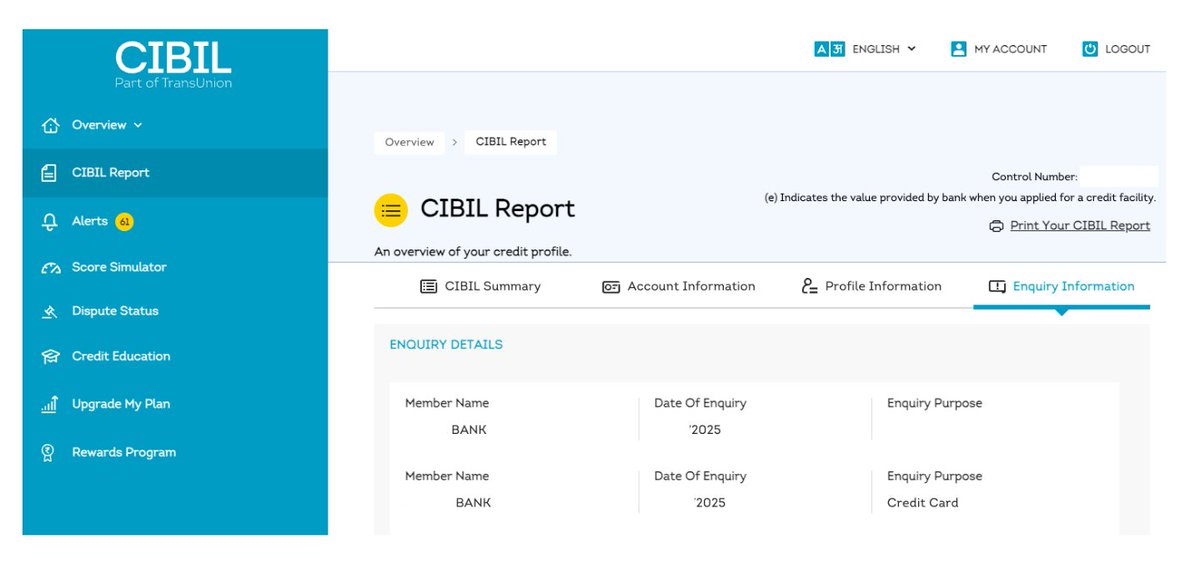Click the Alerts bell icon

pyautogui.click(x=49, y=222)
